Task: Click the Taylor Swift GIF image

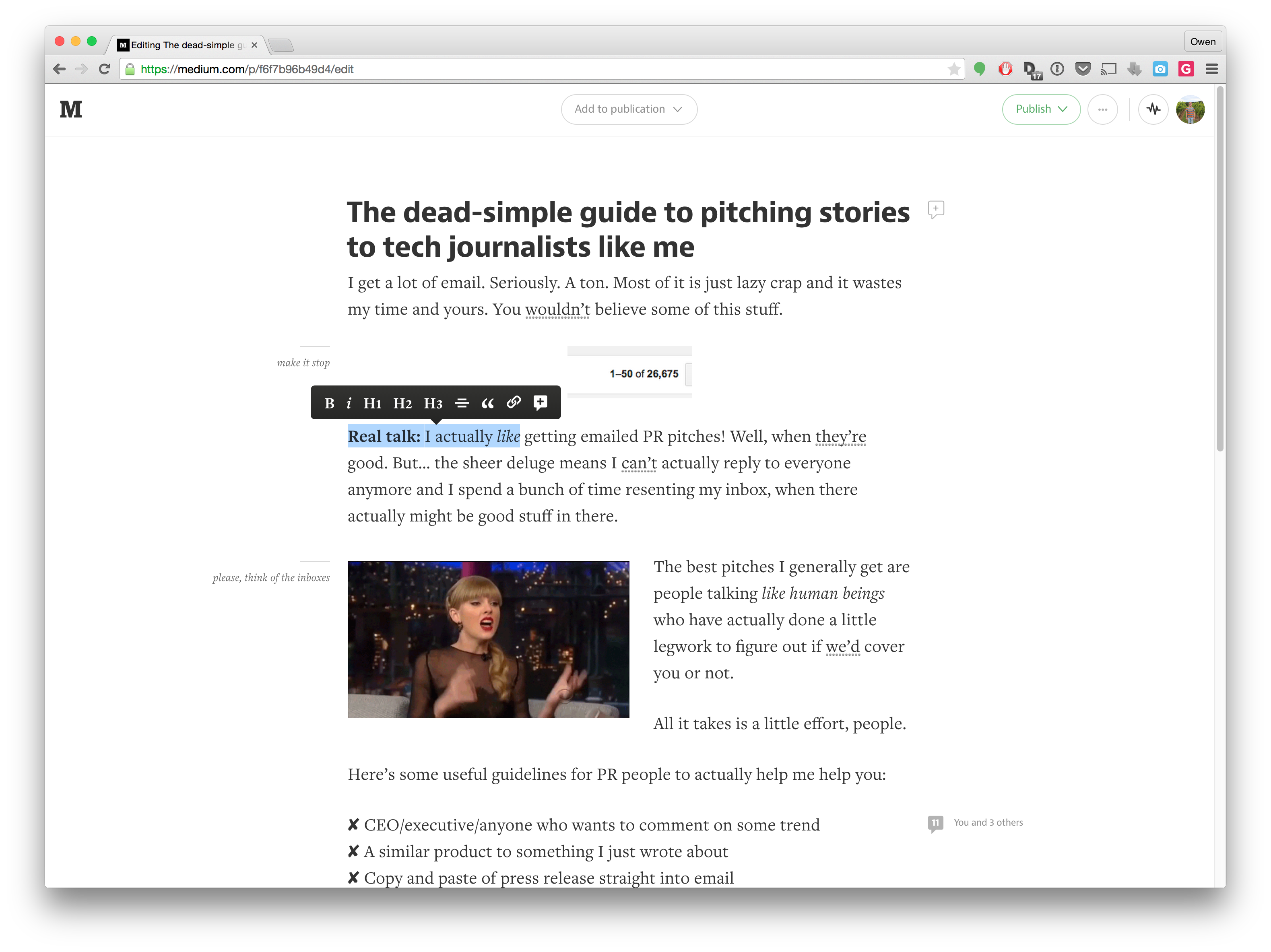Action: [x=489, y=639]
